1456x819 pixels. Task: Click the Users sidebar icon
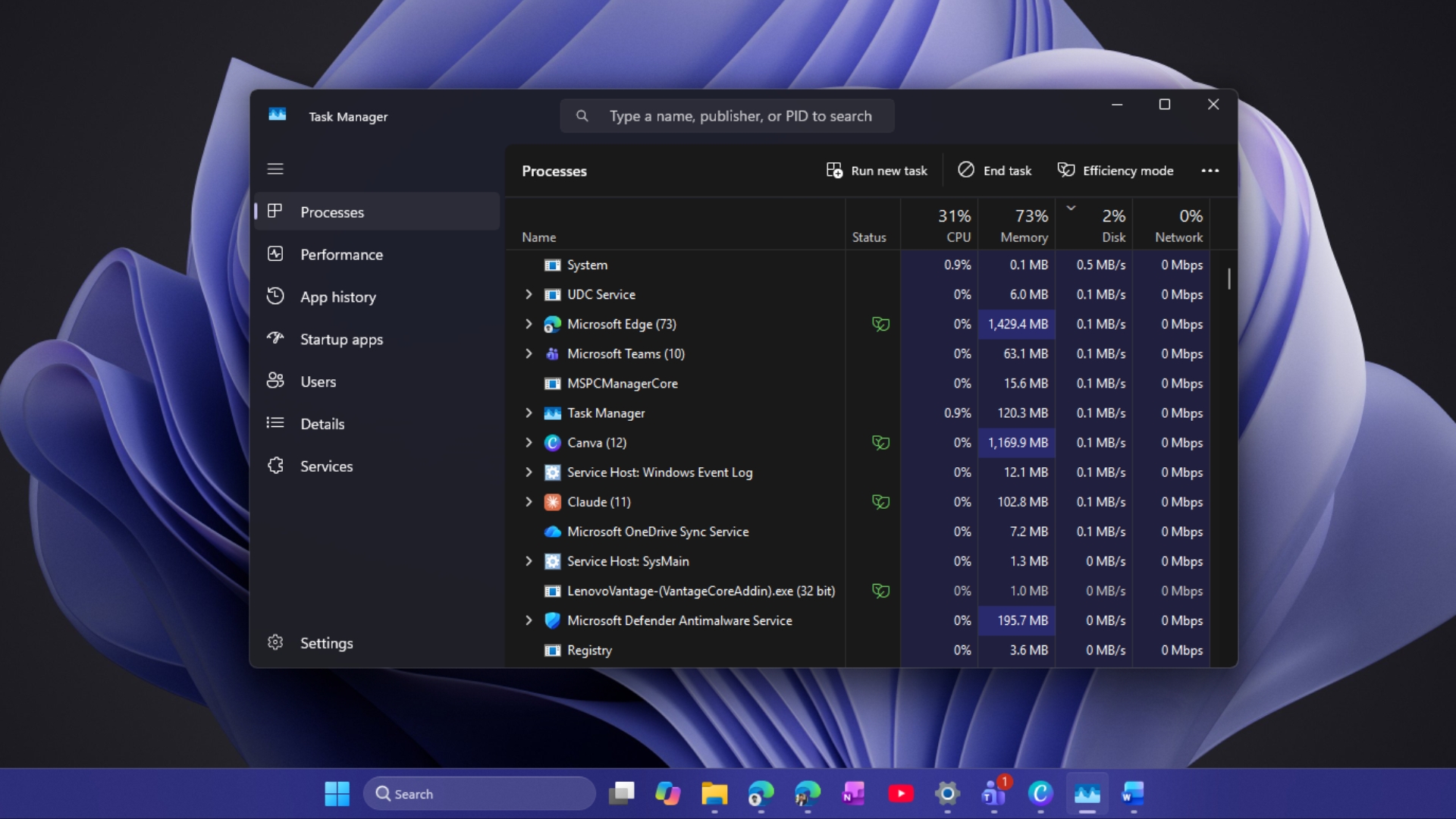point(275,381)
